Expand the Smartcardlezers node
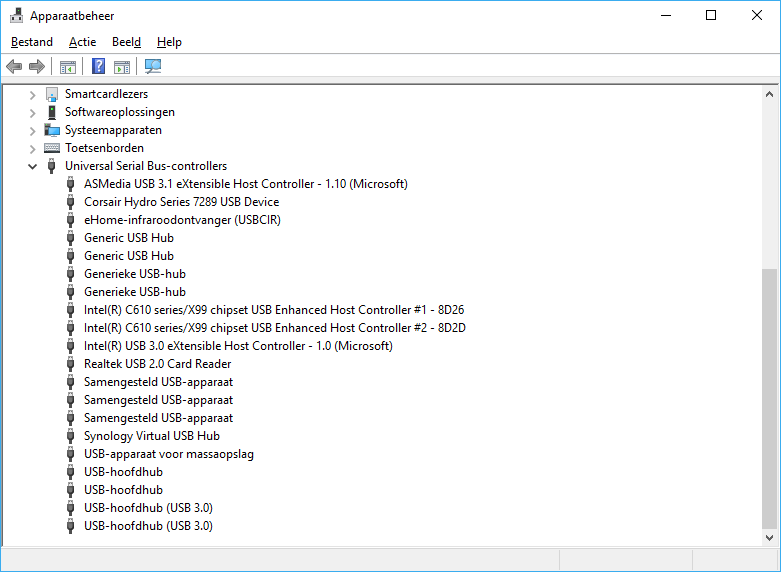 click(x=32, y=95)
